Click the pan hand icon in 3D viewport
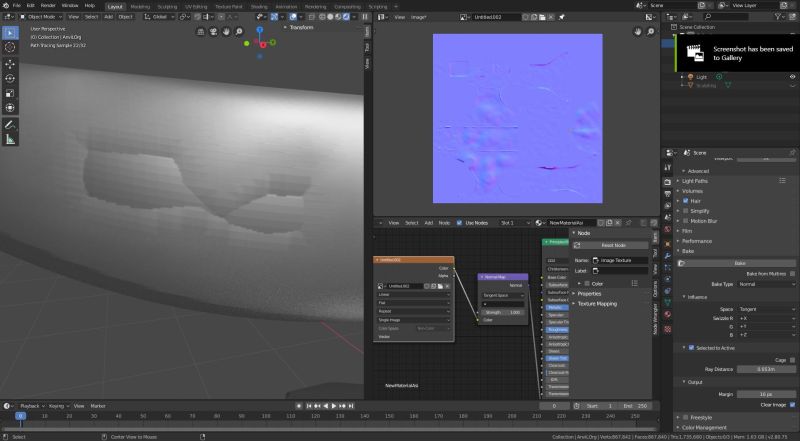The image size is (800, 441). [226, 32]
